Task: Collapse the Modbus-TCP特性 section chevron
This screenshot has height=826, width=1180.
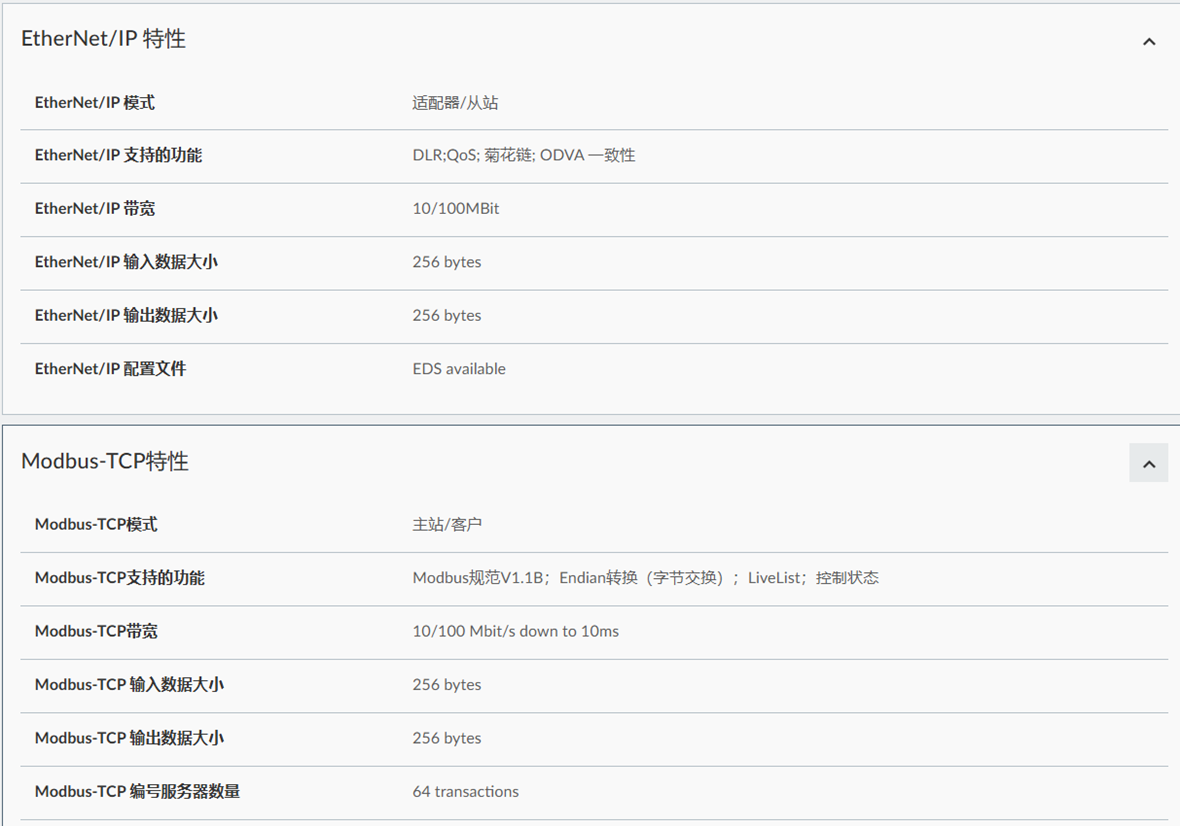Action: (1148, 464)
